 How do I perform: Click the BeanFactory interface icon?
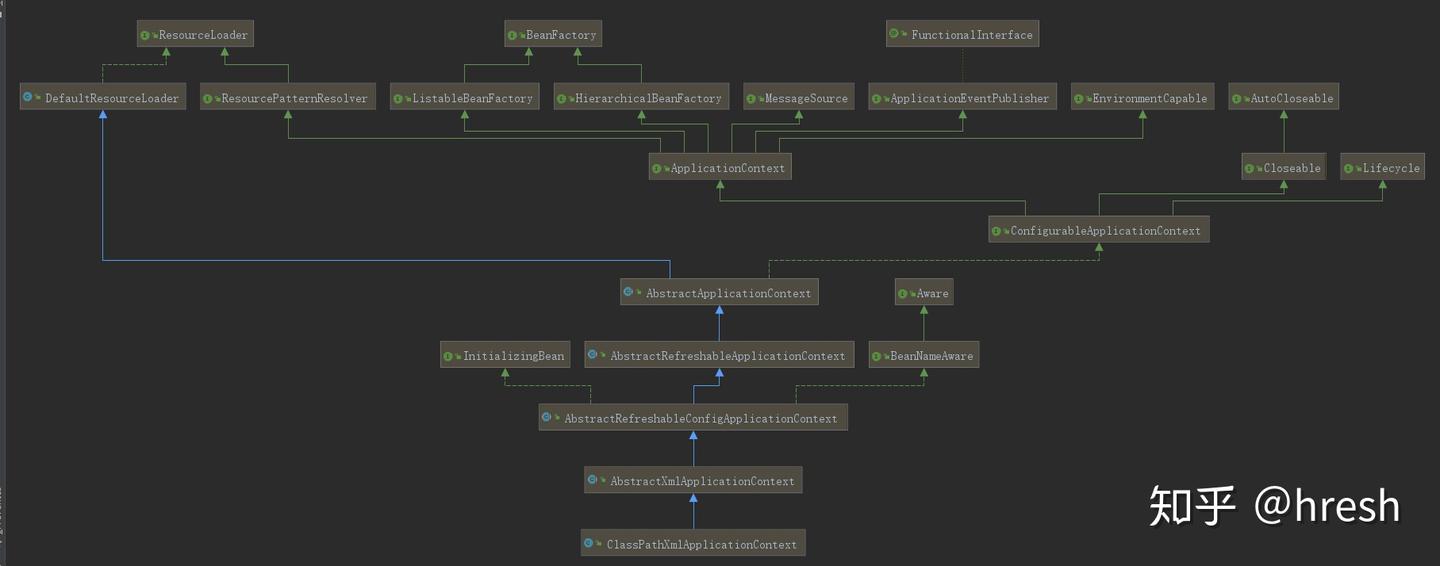(x=513, y=35)
